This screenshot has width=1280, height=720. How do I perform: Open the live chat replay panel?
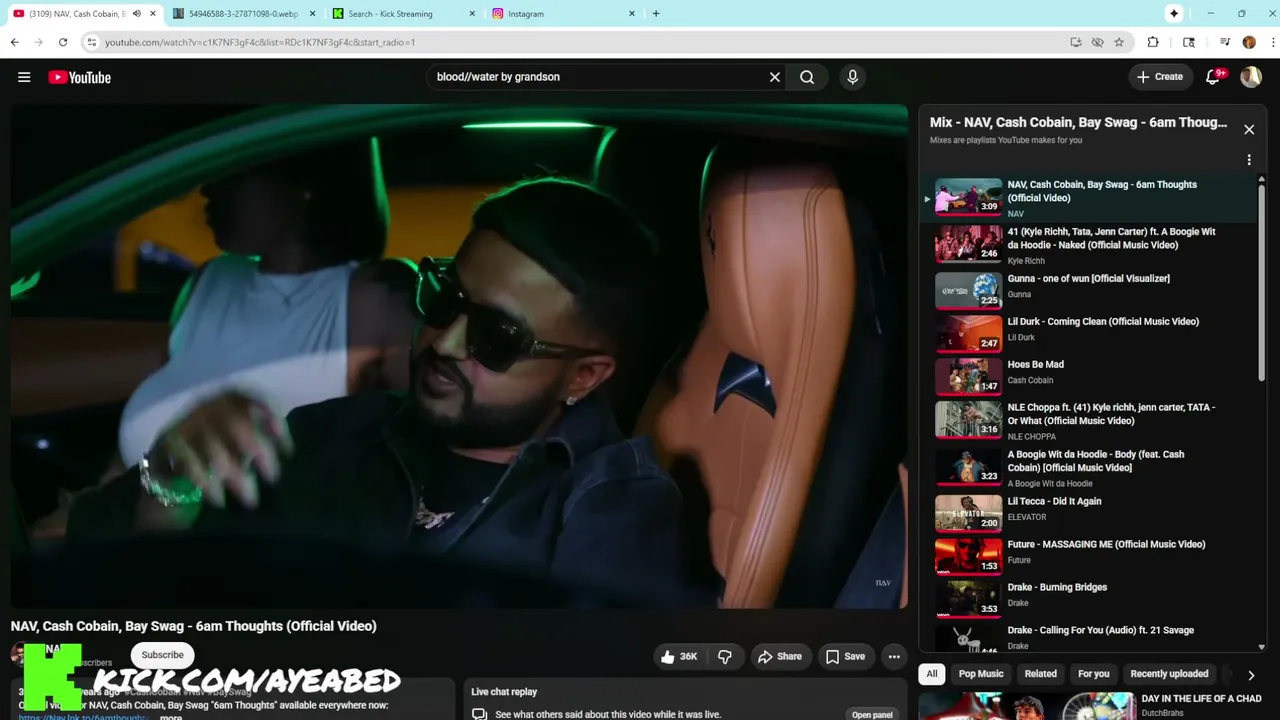(872, 715)
